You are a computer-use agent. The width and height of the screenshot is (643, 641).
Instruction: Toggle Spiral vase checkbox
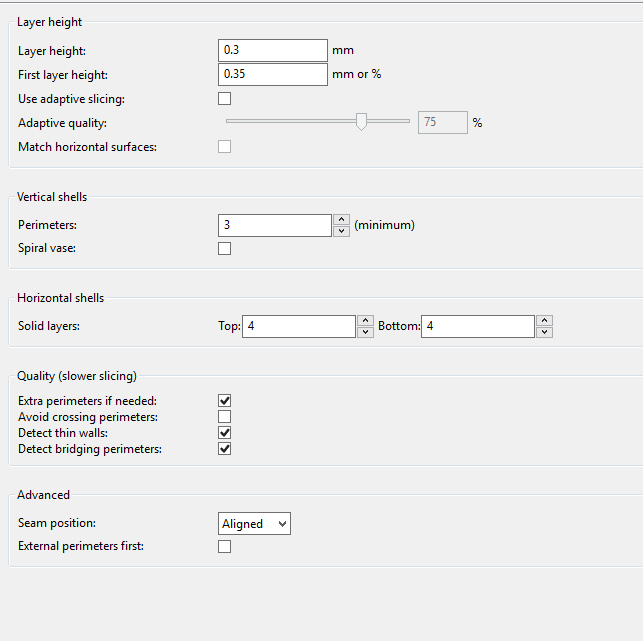click(x=224, y=249)
